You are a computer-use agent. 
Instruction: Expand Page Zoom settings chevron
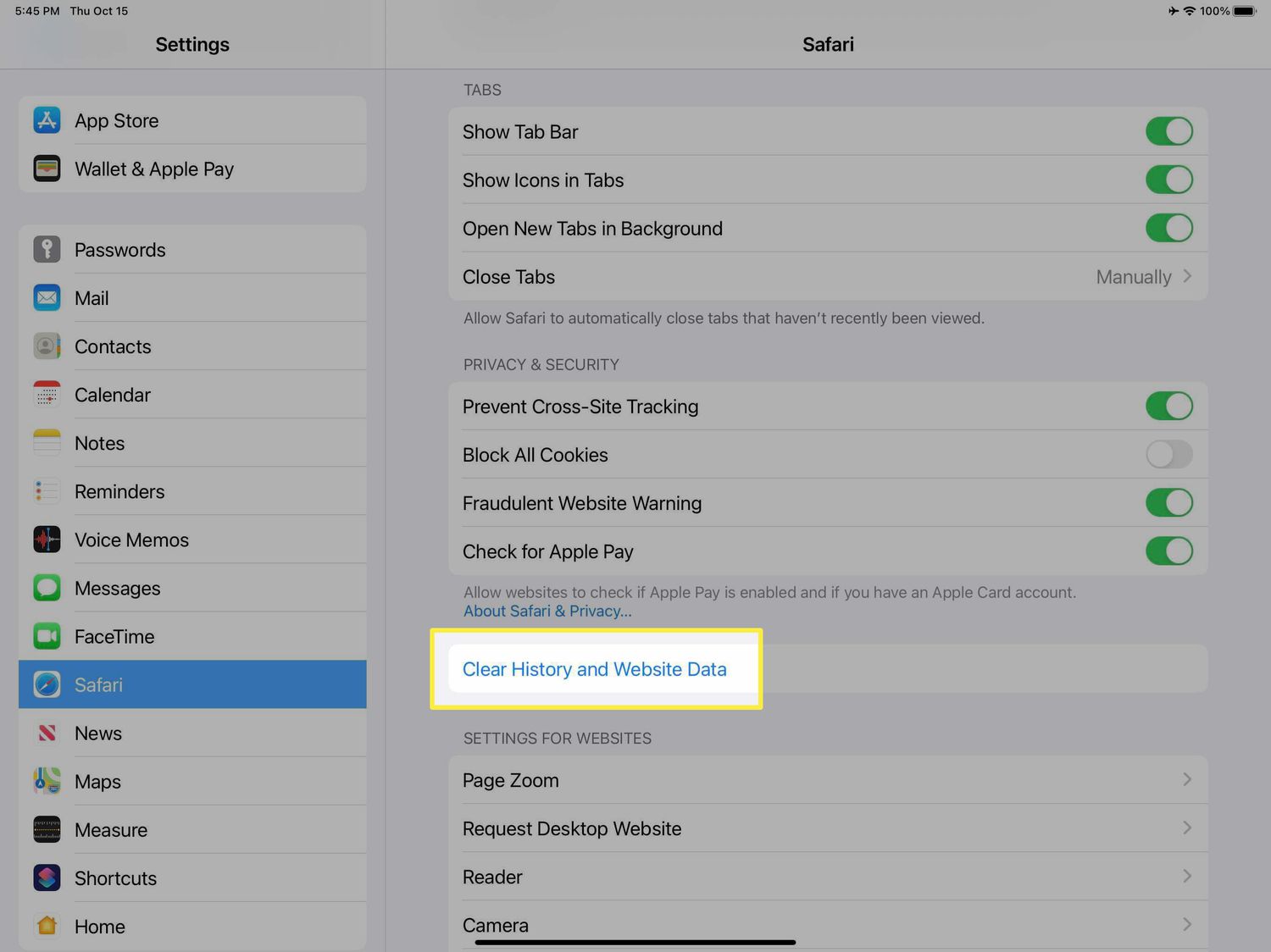(1186, 780)
